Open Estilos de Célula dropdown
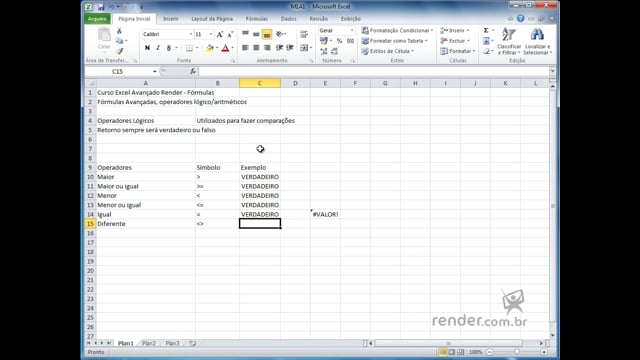 [x=388, y=51]
